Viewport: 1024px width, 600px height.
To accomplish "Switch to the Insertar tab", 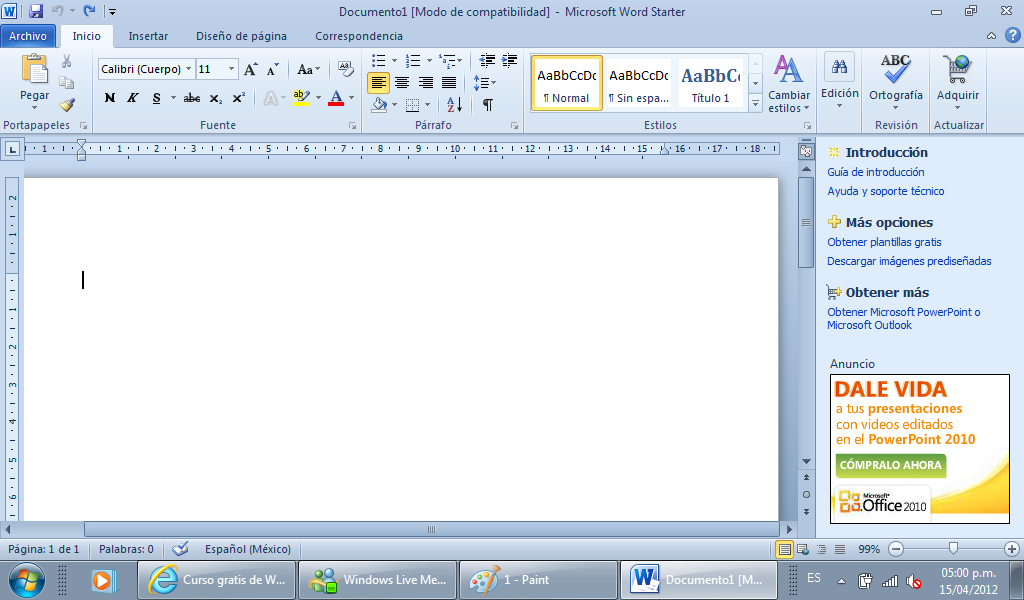I will pyautogui.click(x=148, y=35).
